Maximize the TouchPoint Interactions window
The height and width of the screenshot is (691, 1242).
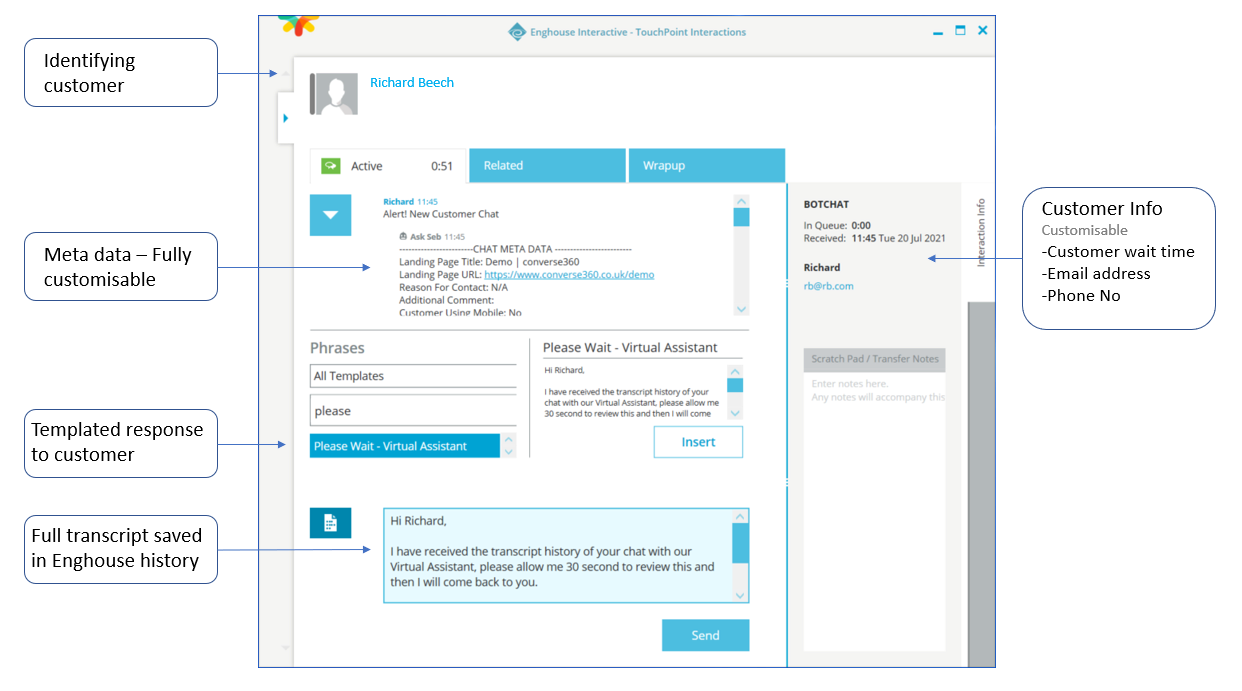[960, 31]
